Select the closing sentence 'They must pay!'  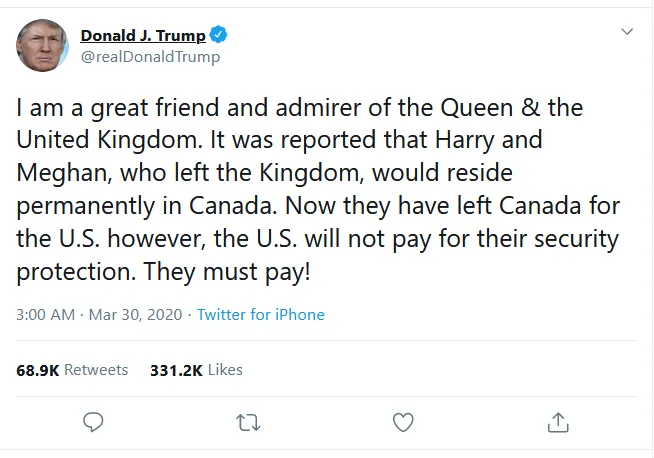click(227, 272)
